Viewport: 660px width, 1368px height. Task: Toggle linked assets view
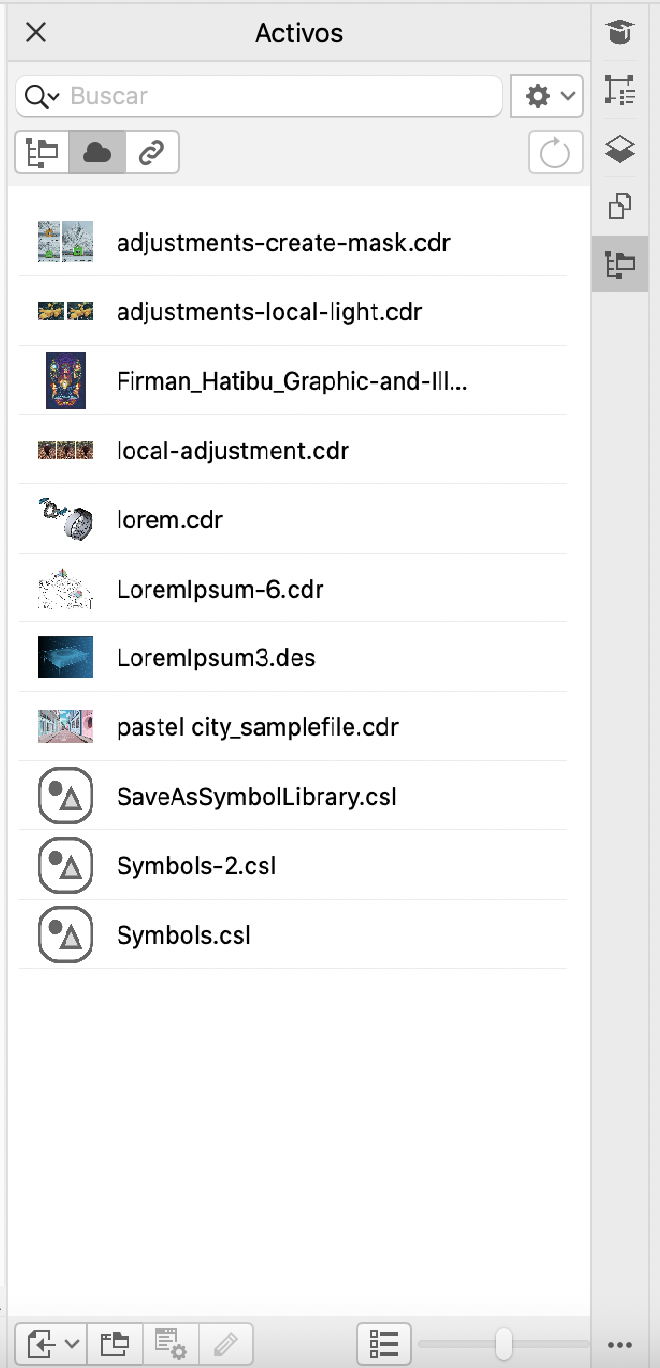tap(152, 152)
